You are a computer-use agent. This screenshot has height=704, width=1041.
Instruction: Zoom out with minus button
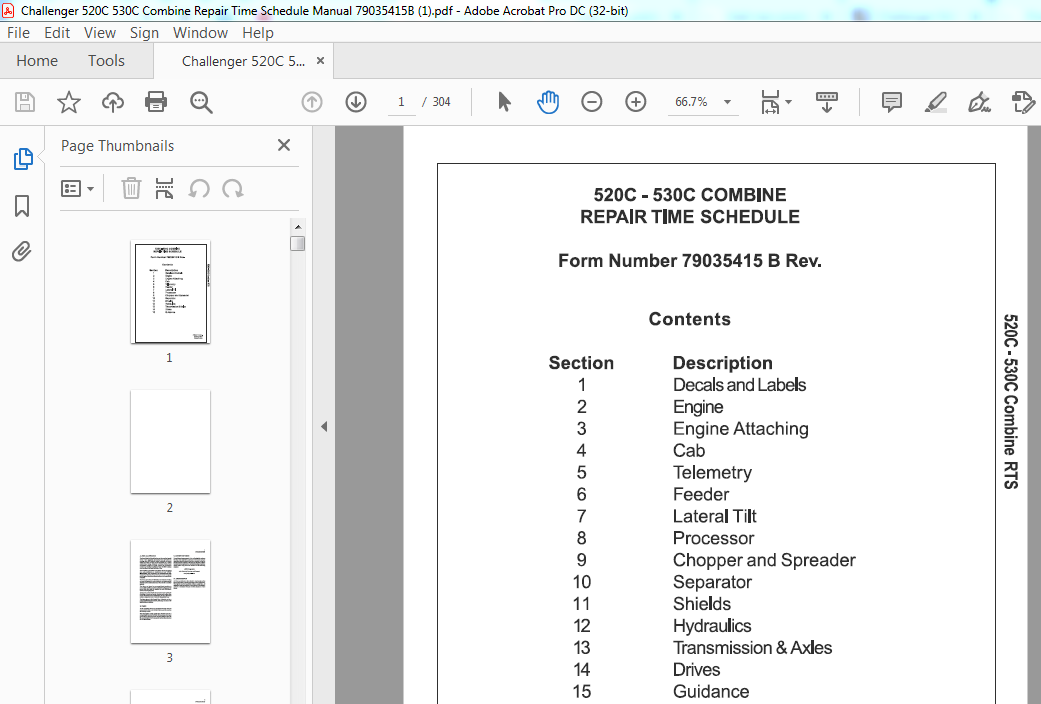(x=592, y=102)
